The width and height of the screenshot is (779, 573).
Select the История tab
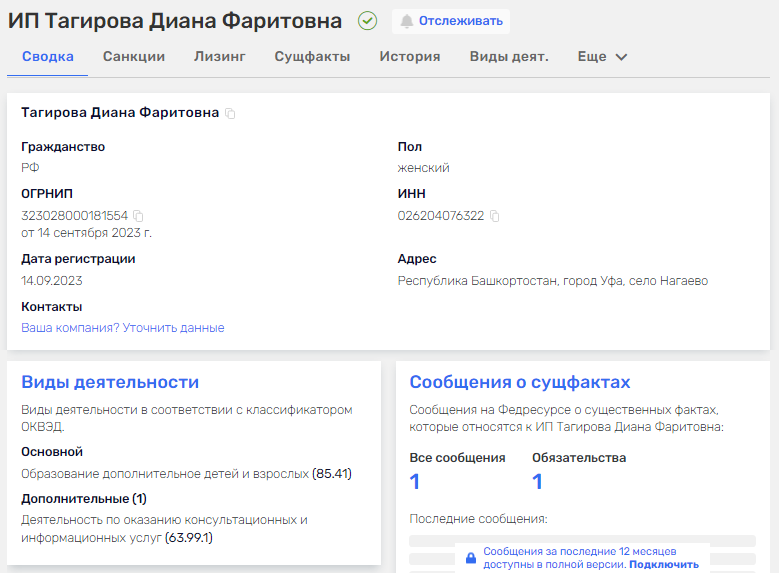pyautogui.click(x=410, y=57)
